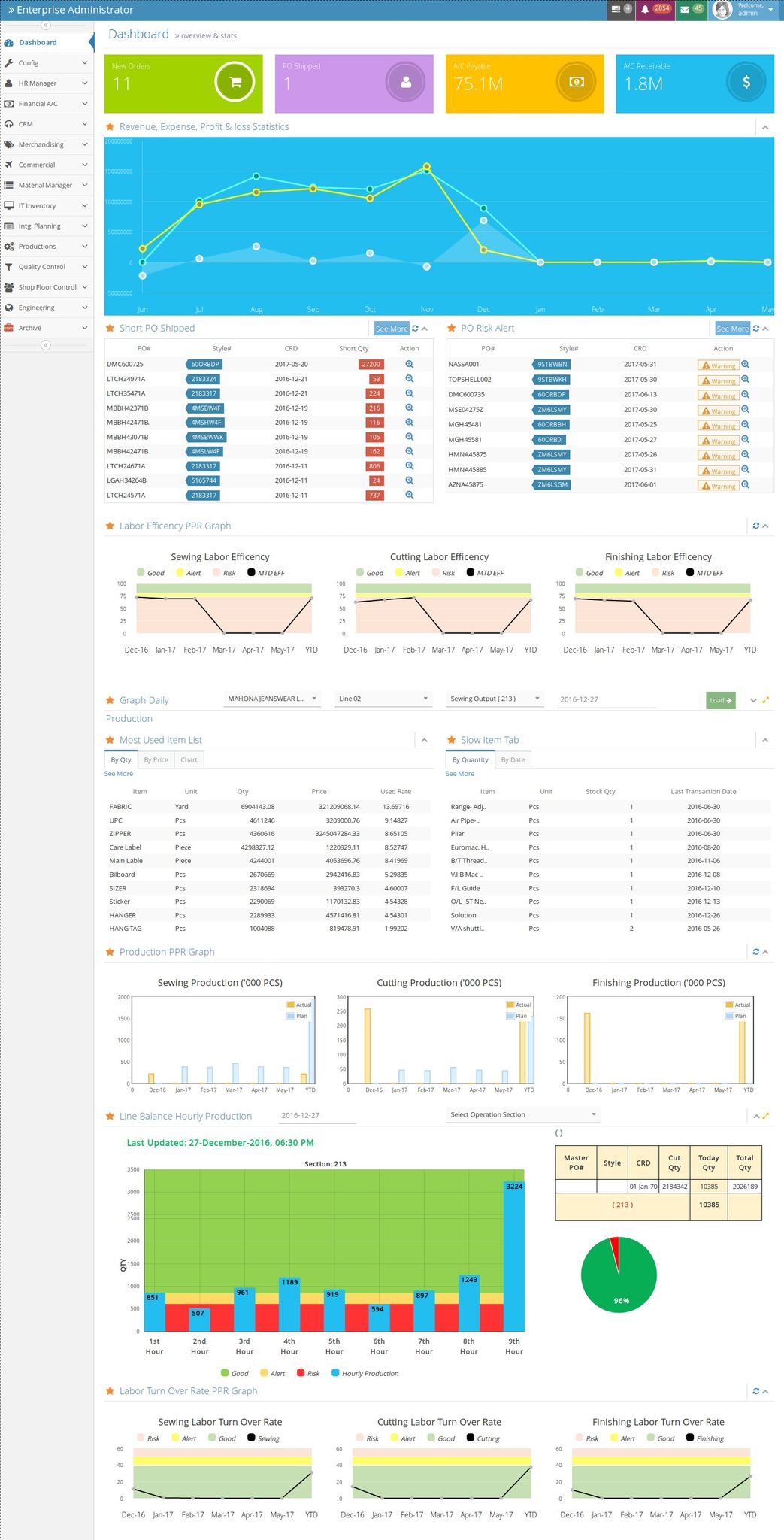Click the Line Balance date field 2016-12-27
784x1540 pixels.
pos(317,1115)
